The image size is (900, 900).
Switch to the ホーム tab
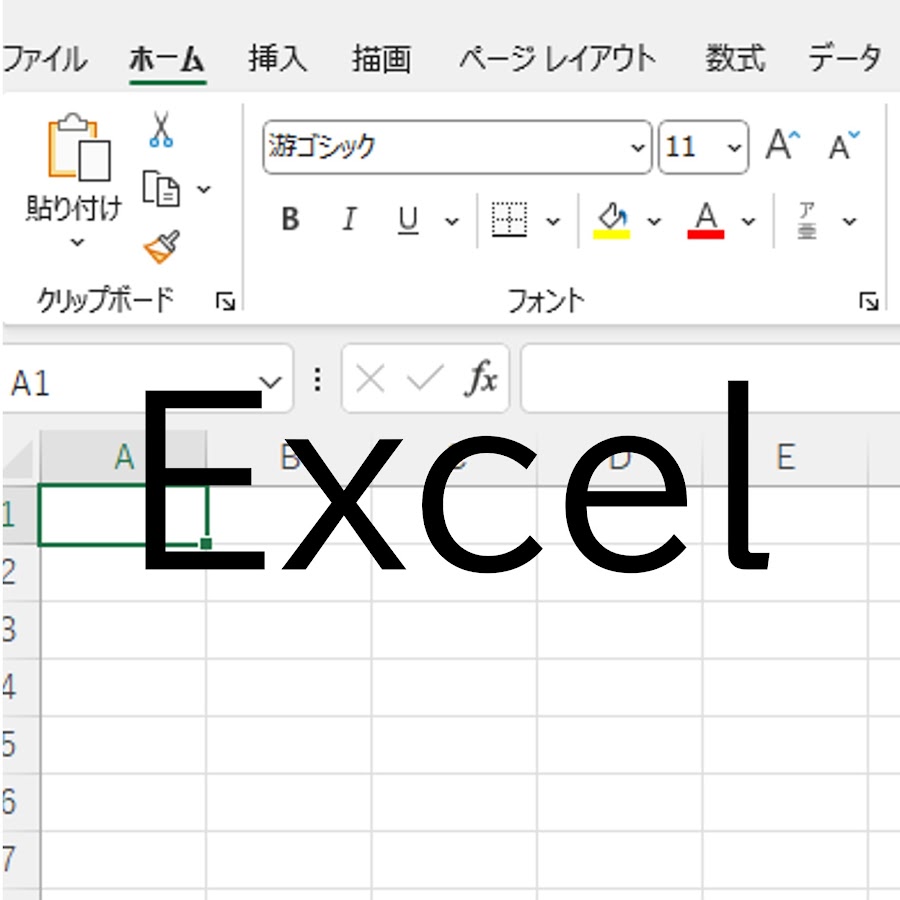[167, 59]
